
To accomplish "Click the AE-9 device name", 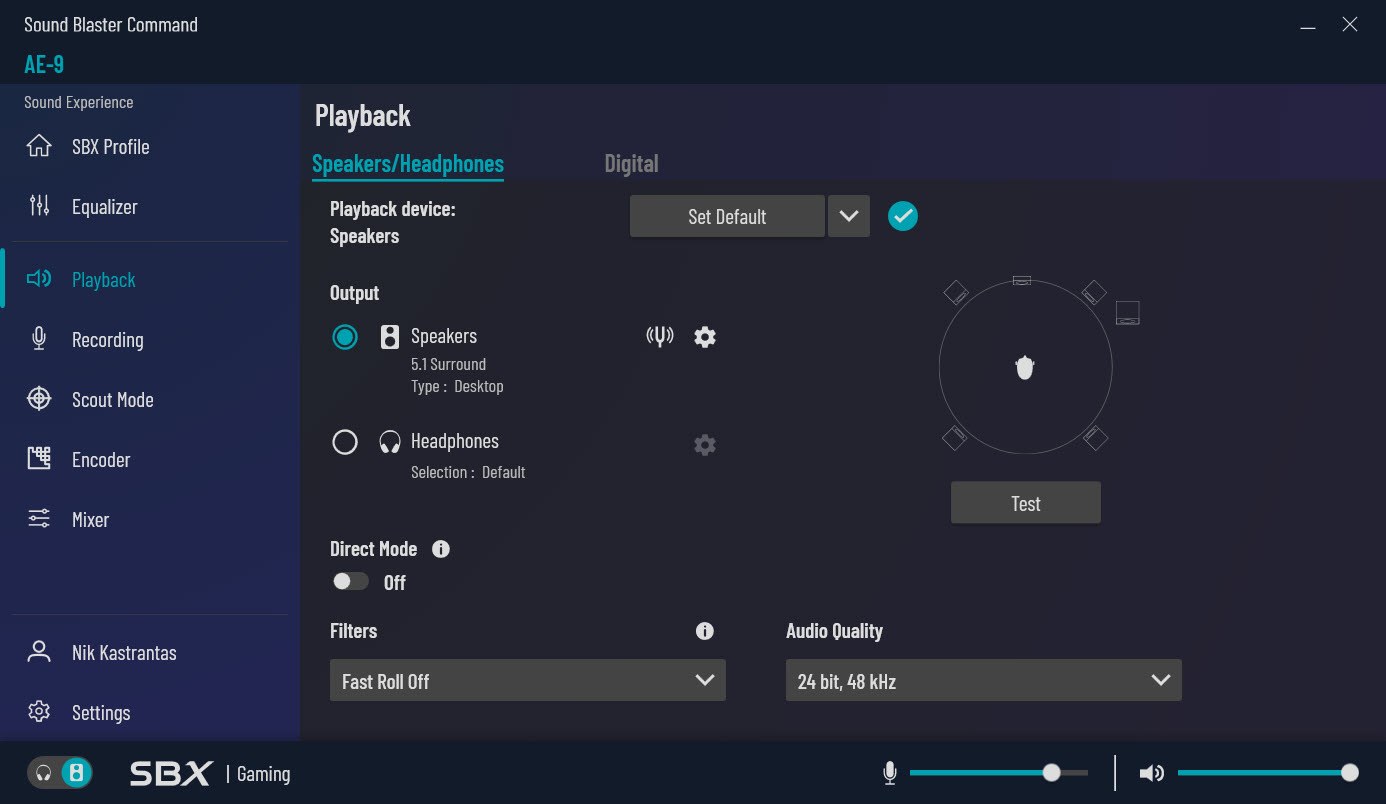I will coord(44,64).
